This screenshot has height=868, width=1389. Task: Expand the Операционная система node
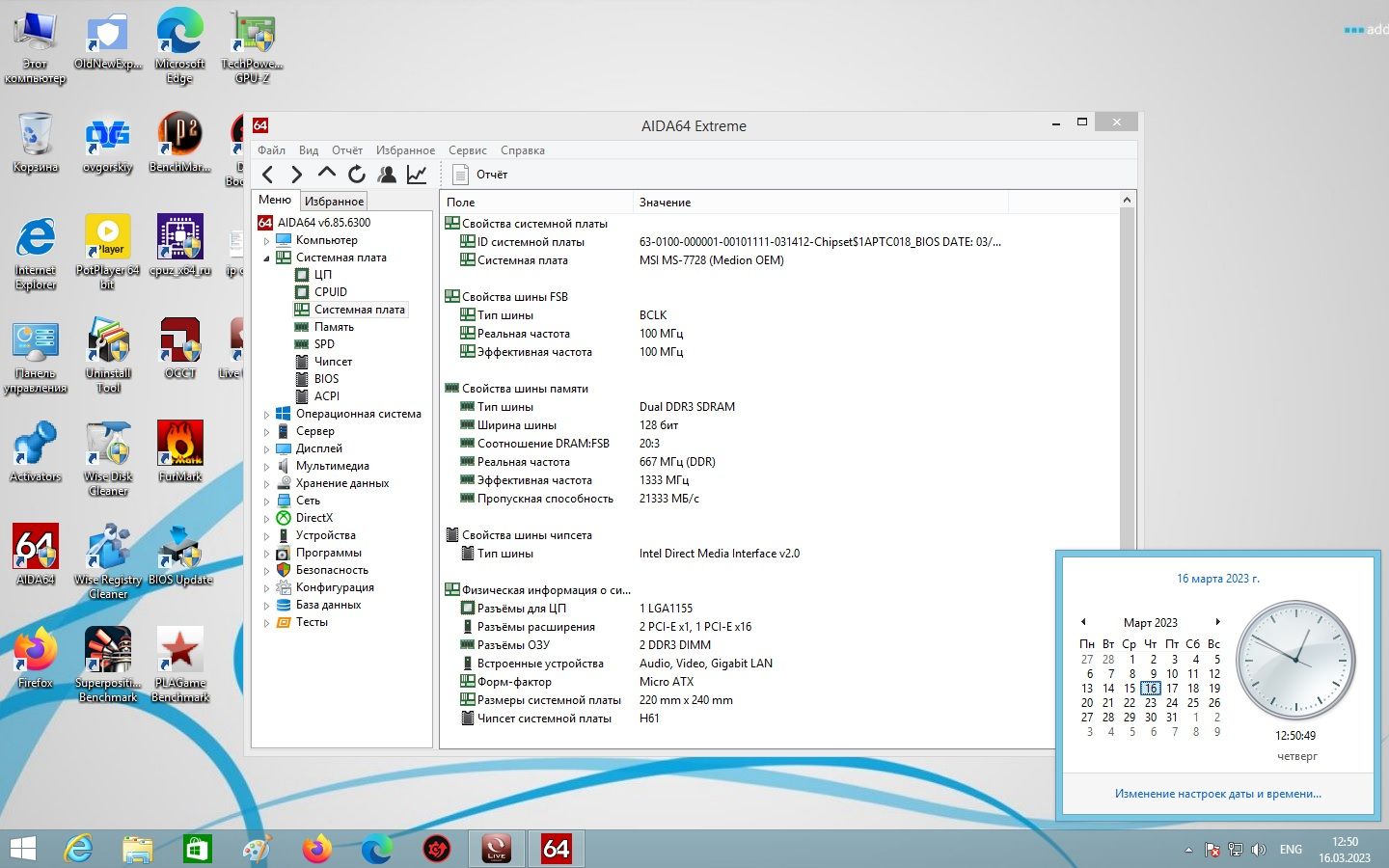[x=267, y=415]
